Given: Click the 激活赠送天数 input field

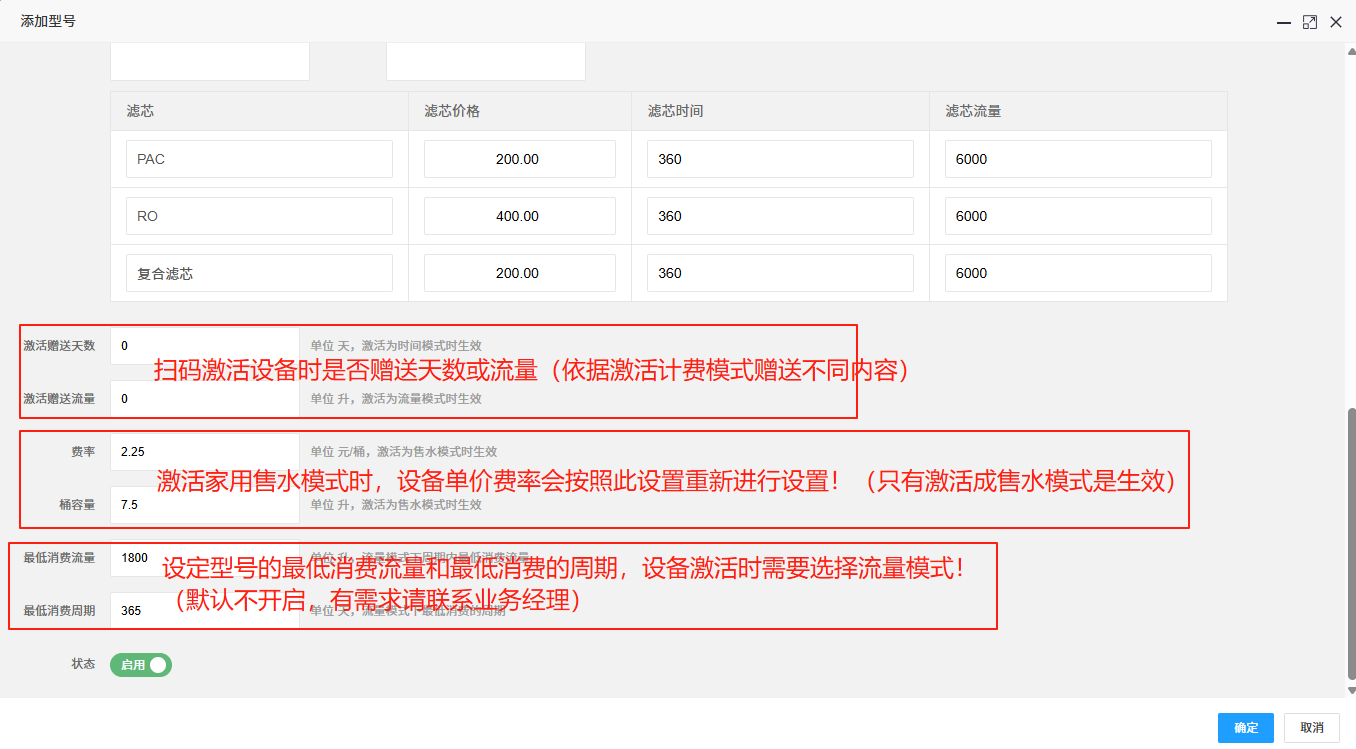Looking at the screenshot, I should point(205,346).
